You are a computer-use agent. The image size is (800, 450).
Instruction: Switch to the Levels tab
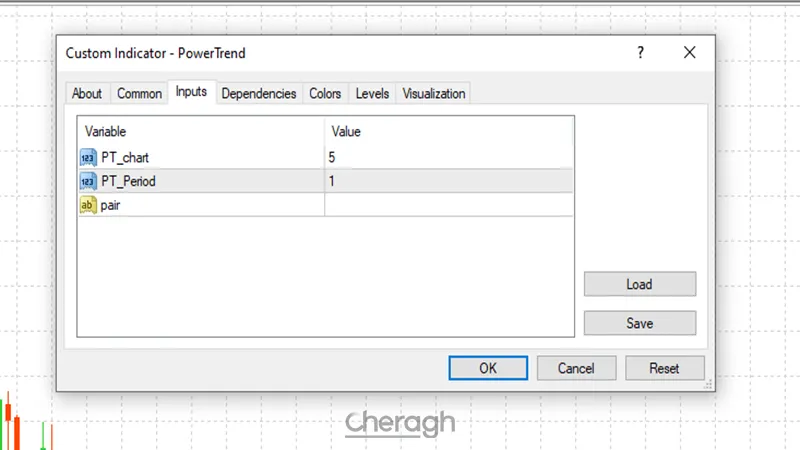[x=372, y=93]
